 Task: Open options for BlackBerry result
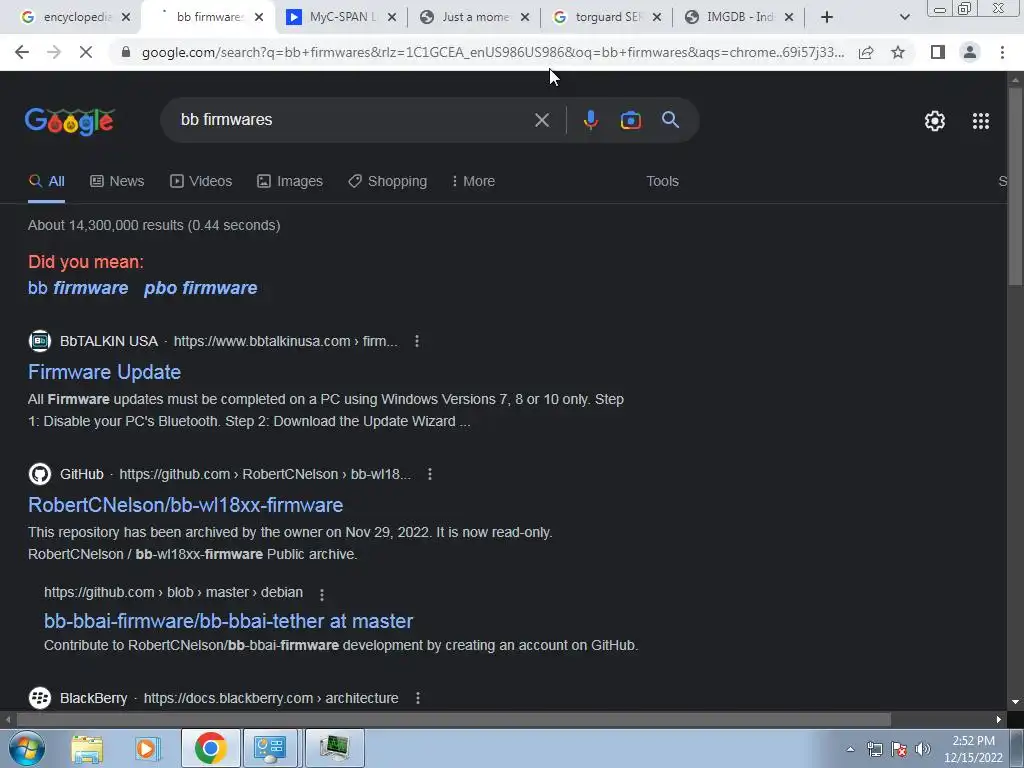[x=418, y=698]
